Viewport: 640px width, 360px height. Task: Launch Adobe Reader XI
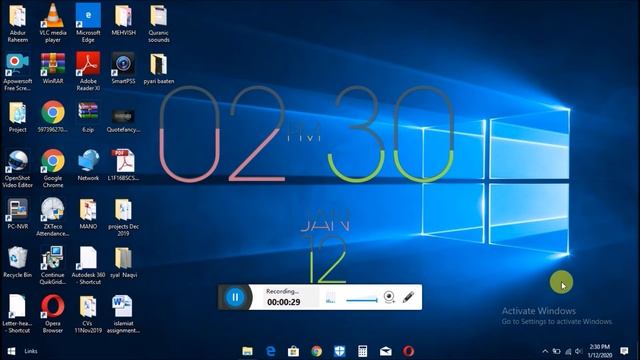88,72
